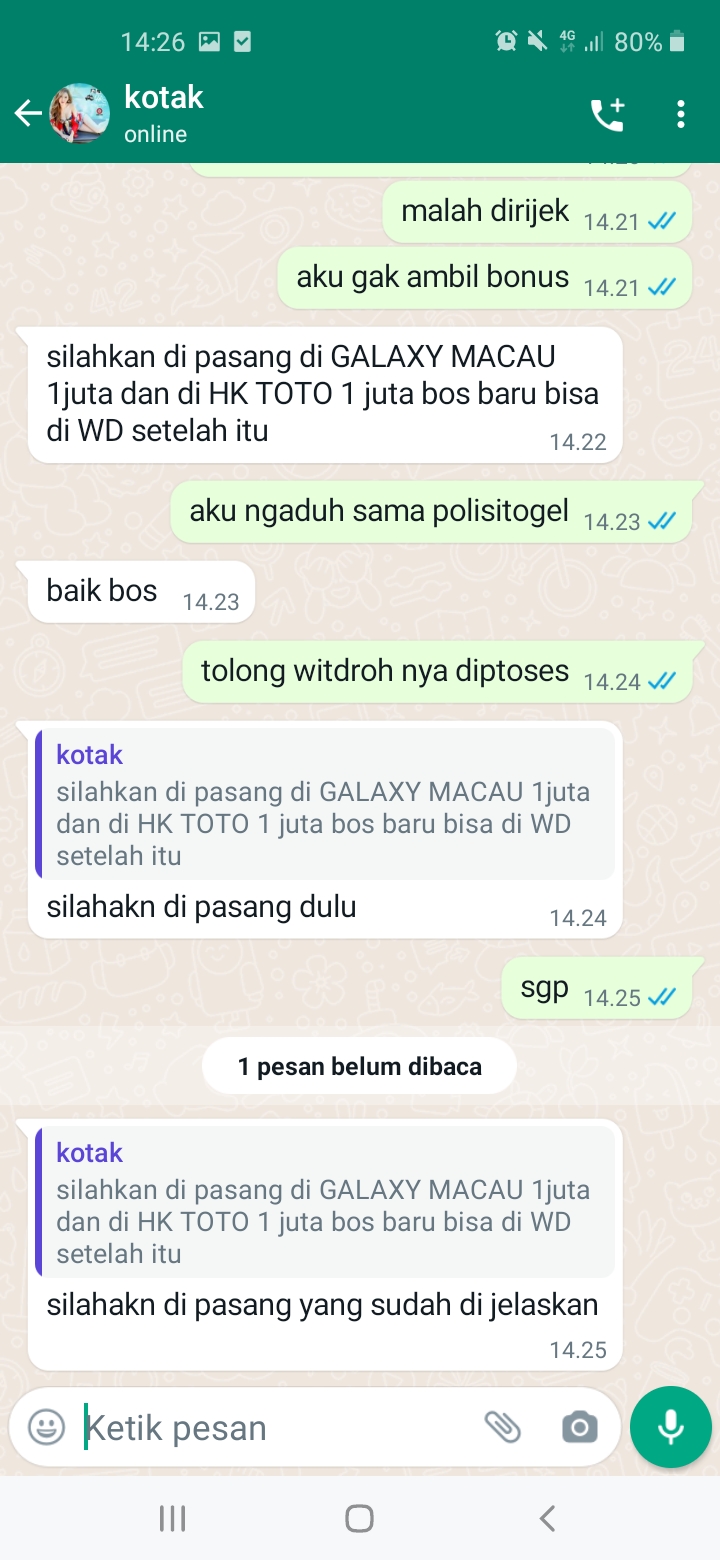Open kotak's profile picture
The height and width of the screenshot is (1560, 720).
80,114
